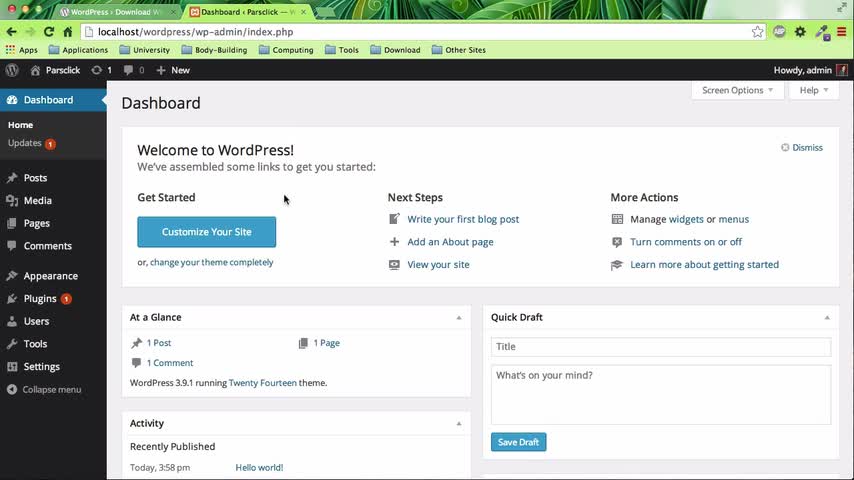Open the Updates submenu item
854x480 pixels.
[x=32, y=143]
